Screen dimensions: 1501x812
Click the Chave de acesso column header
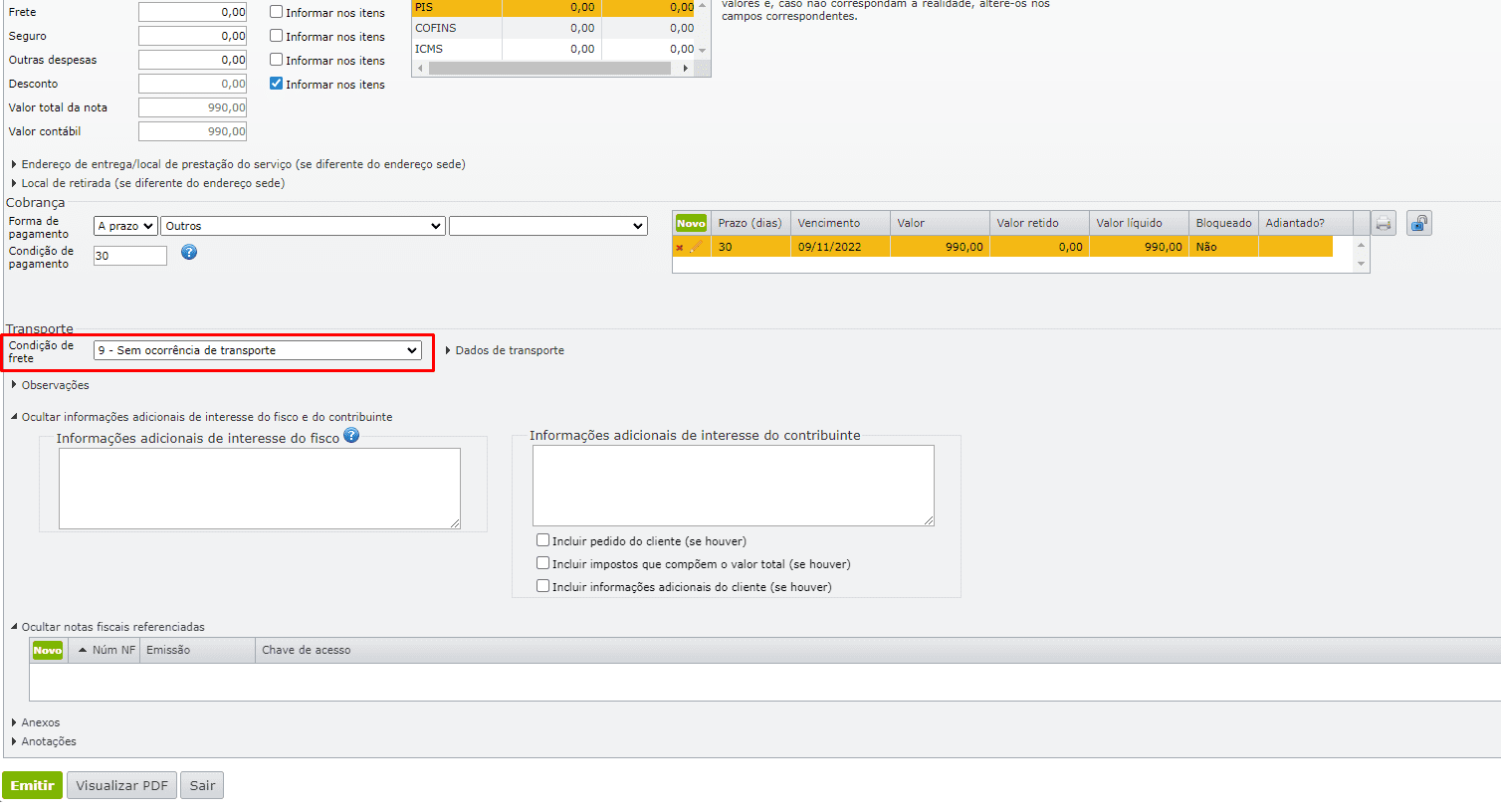[876, 650]
